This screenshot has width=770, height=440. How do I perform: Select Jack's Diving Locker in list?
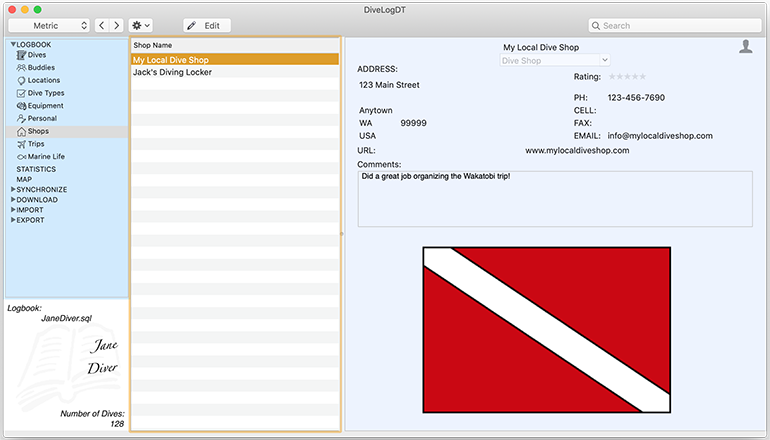[172, 72]
